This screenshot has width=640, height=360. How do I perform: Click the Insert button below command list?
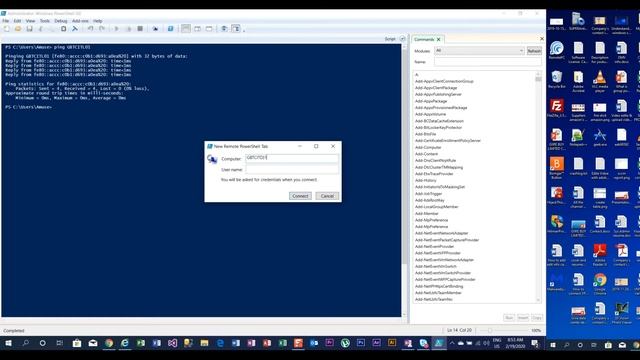(x=523, y=318)
